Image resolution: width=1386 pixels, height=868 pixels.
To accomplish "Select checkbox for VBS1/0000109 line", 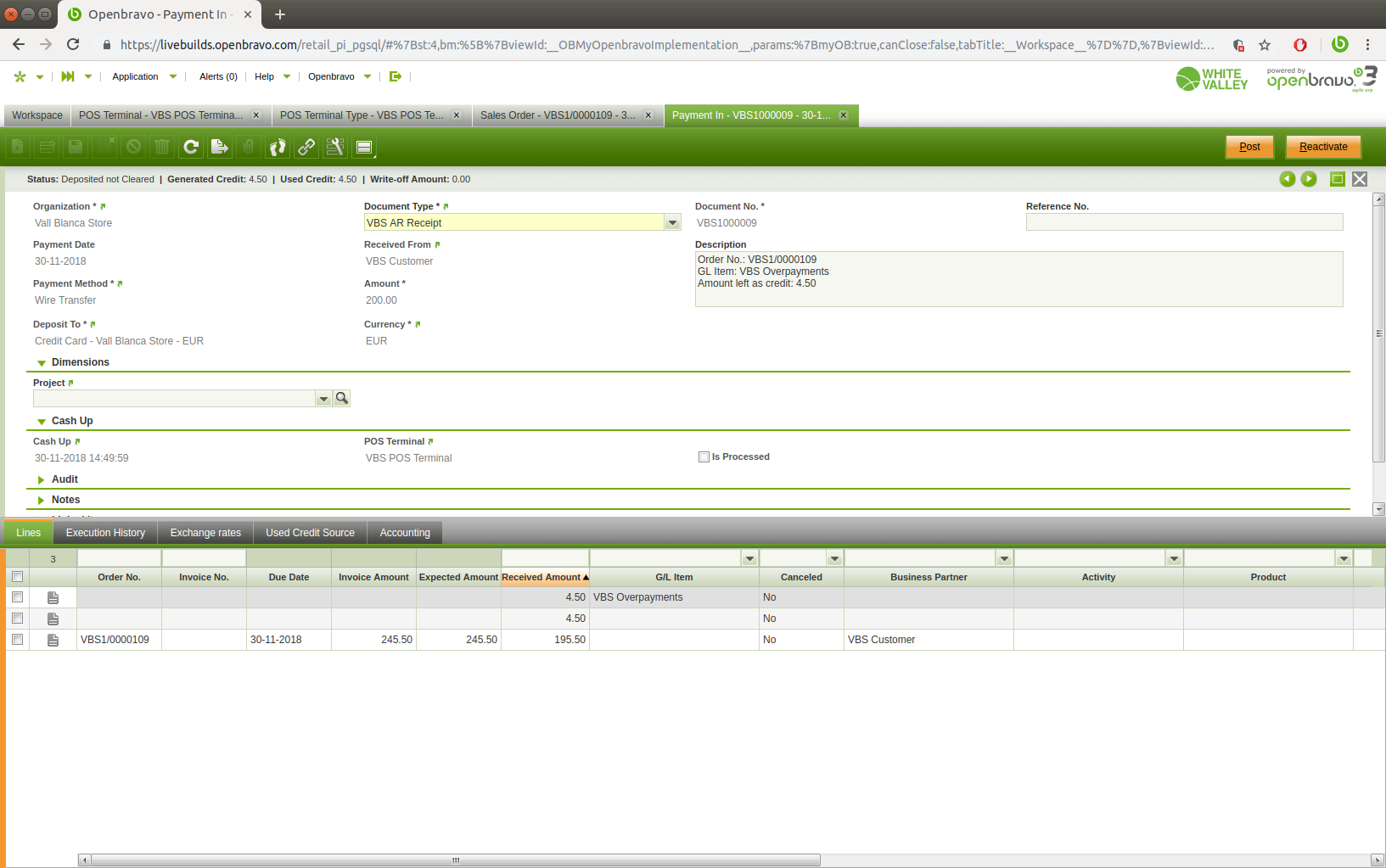I will click(17, 640).
